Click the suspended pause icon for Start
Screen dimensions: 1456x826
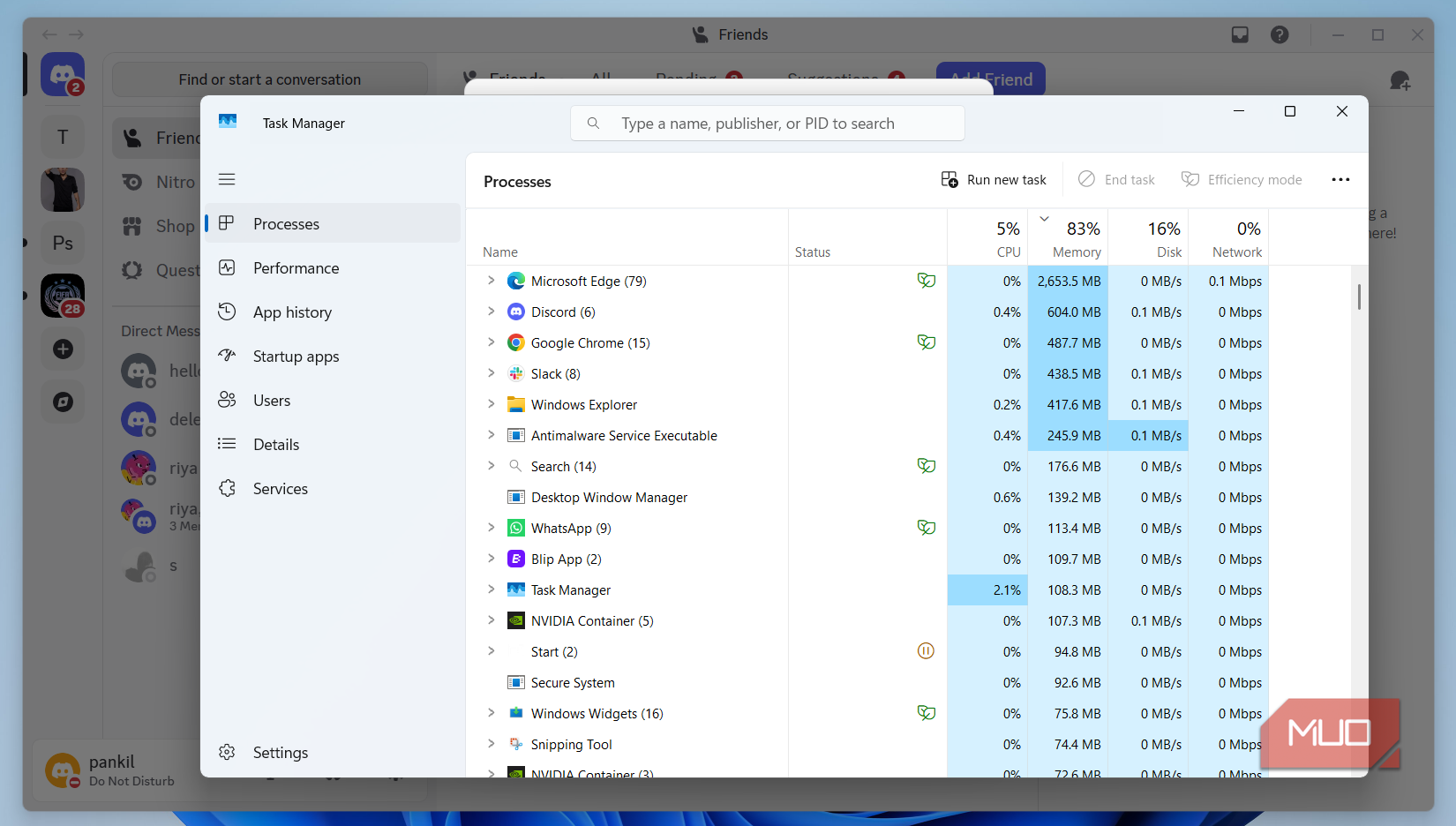point(926,651)
